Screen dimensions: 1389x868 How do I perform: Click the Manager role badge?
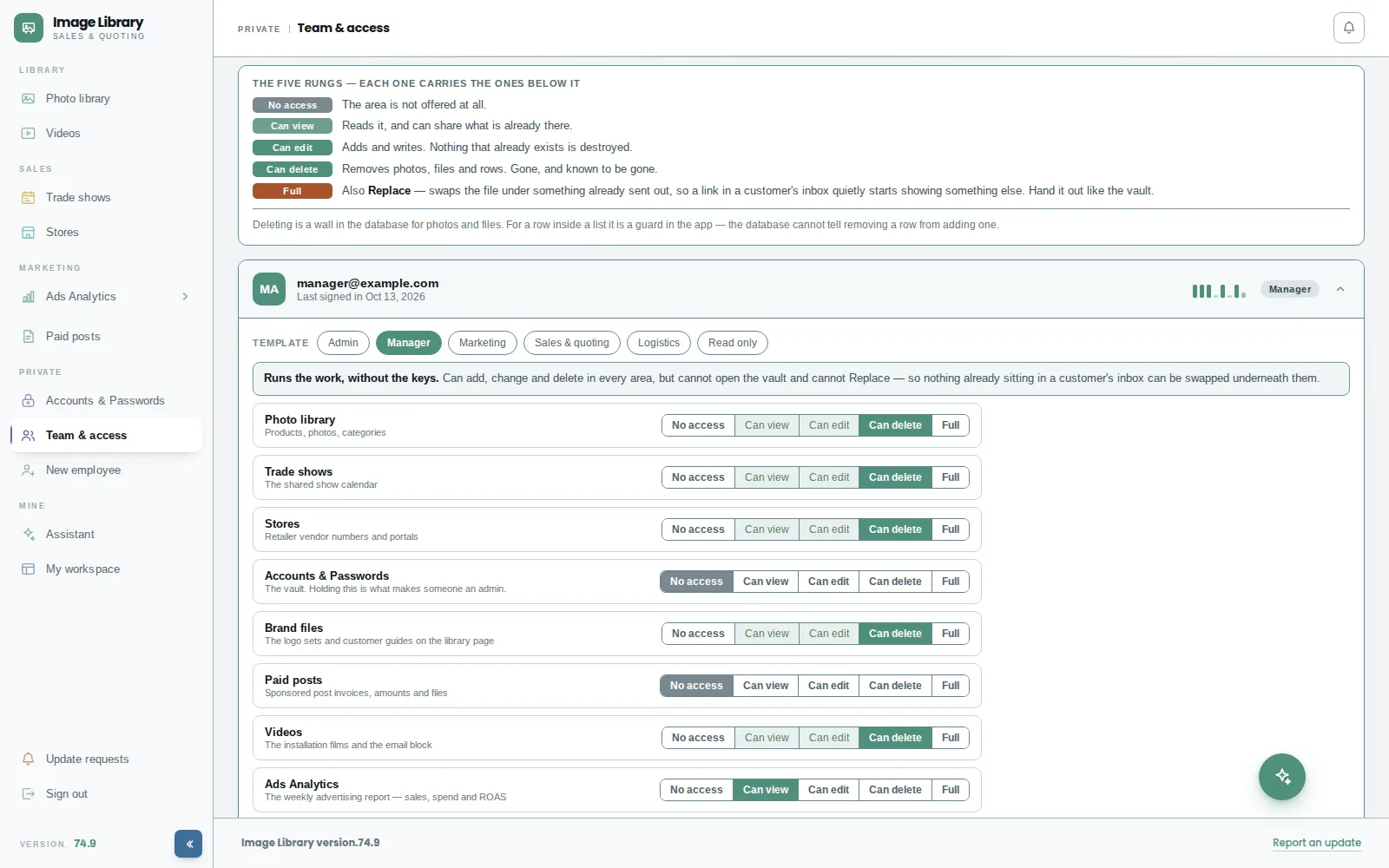tap(1290, 290)
